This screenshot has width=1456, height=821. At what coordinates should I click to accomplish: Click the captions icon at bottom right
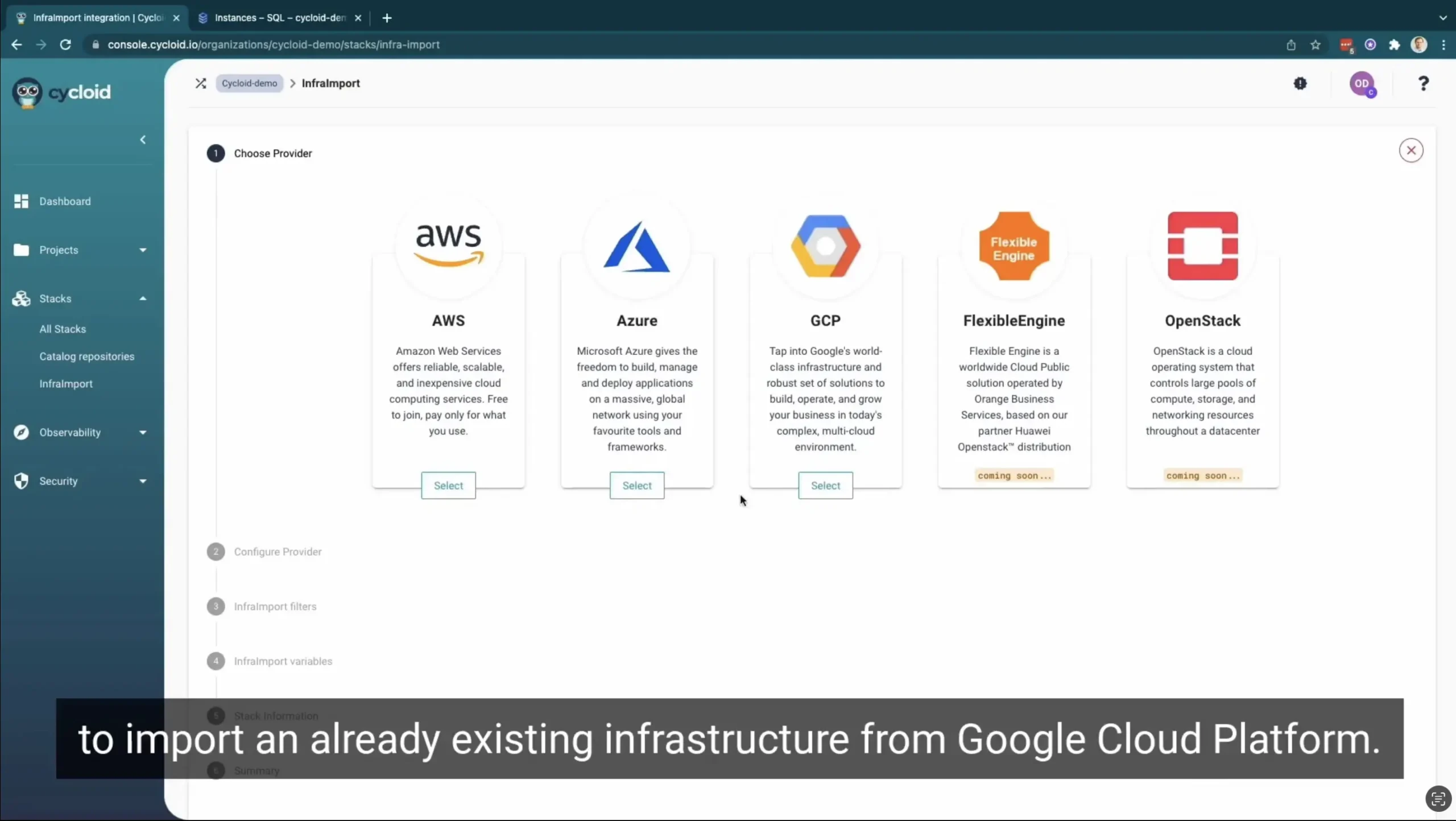point(1438,799)
